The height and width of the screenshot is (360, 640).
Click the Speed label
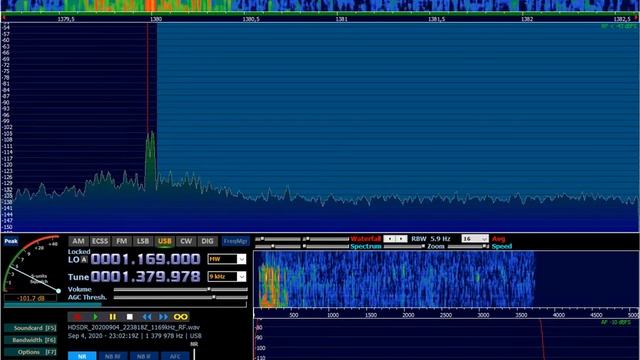point(502,246)
